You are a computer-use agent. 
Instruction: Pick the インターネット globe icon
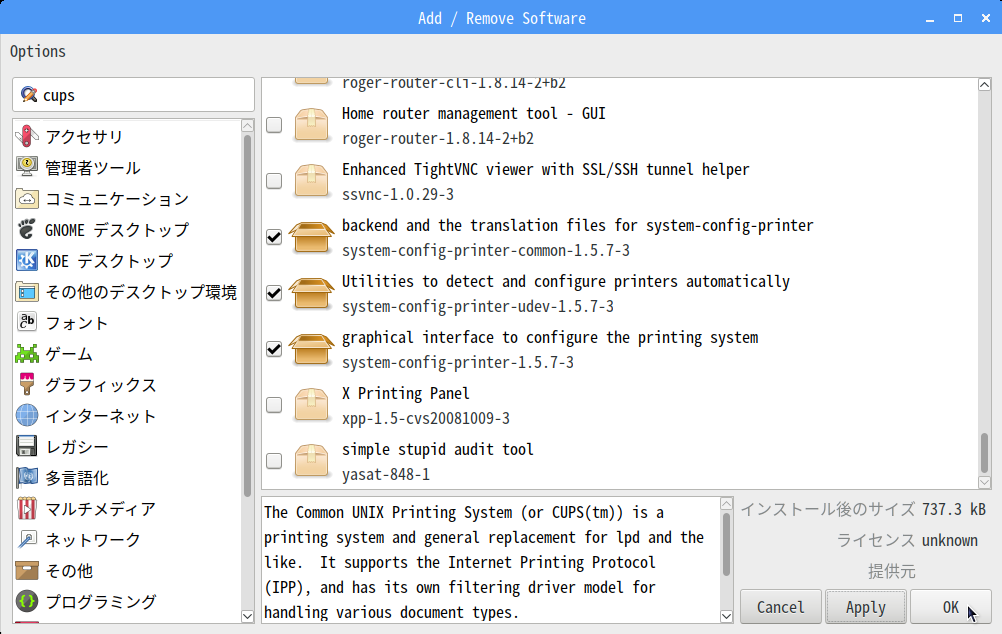(x=27, y=415)
